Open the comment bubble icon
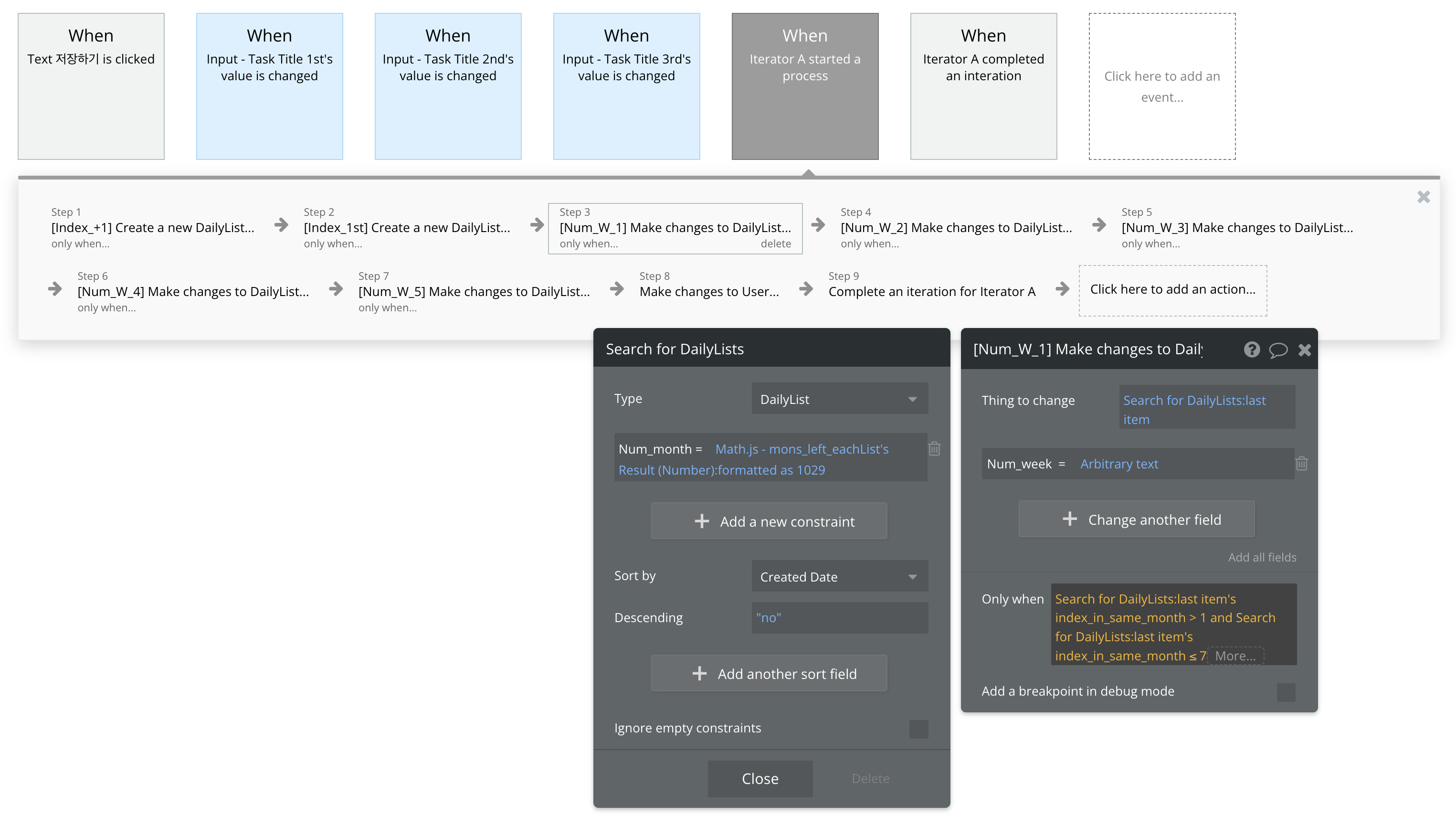 (x=1277, y=350)
